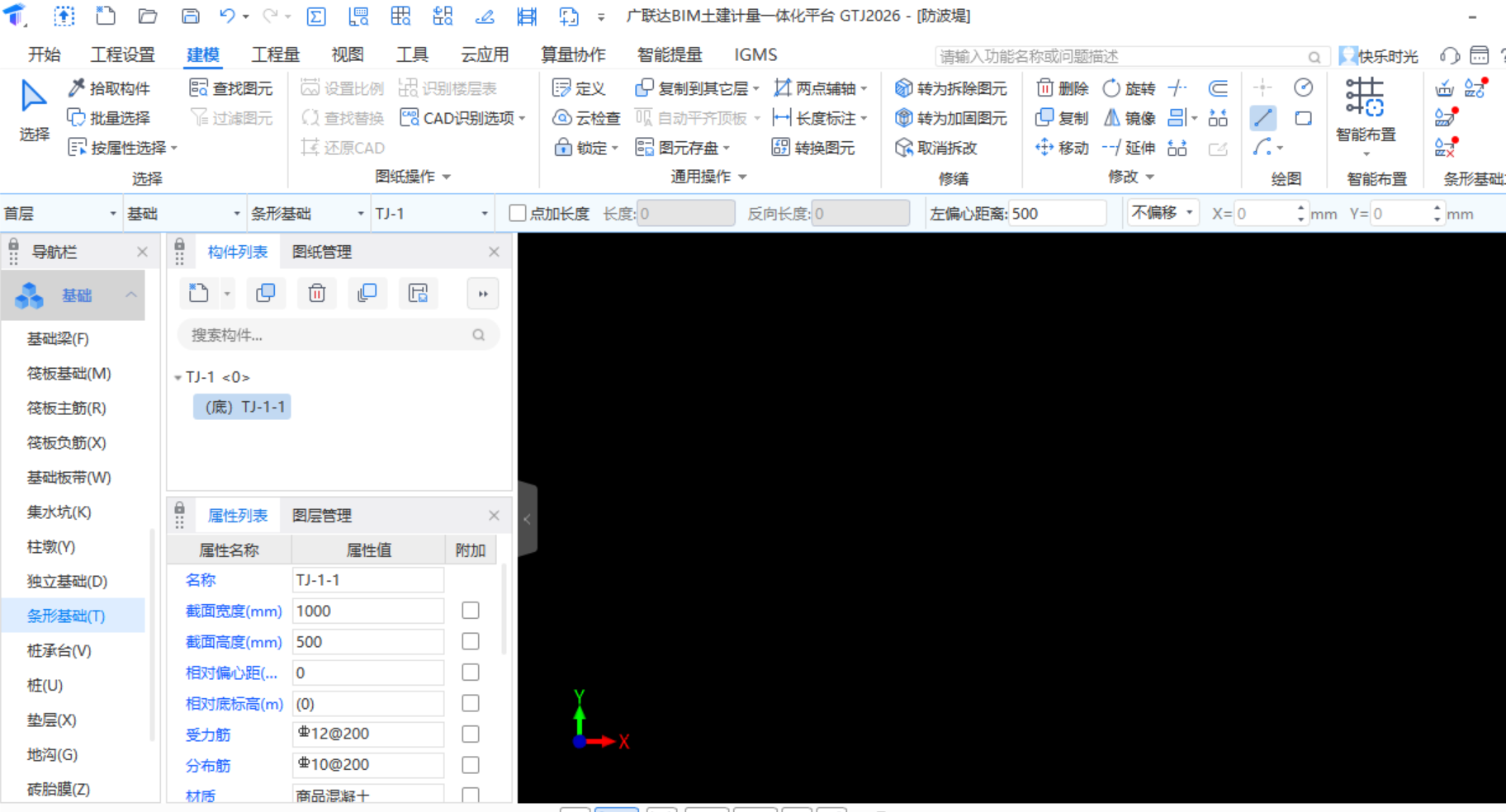Click the Undo arrow icon

[227, 16]
